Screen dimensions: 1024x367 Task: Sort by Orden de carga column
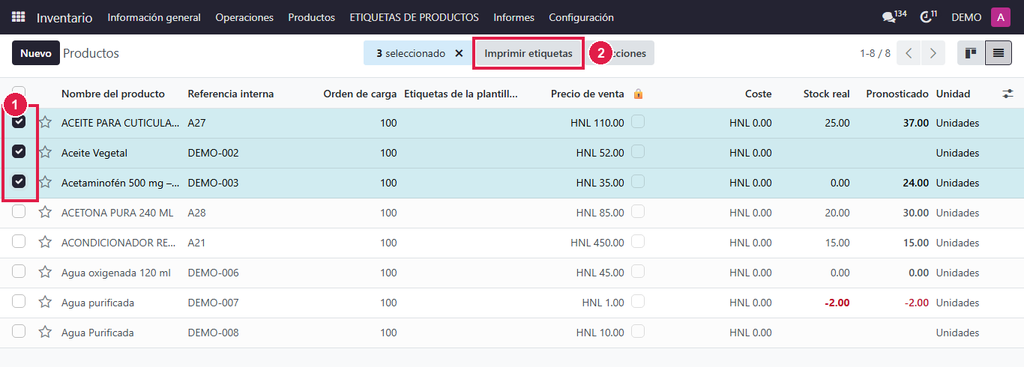click(x=360, y=94)
